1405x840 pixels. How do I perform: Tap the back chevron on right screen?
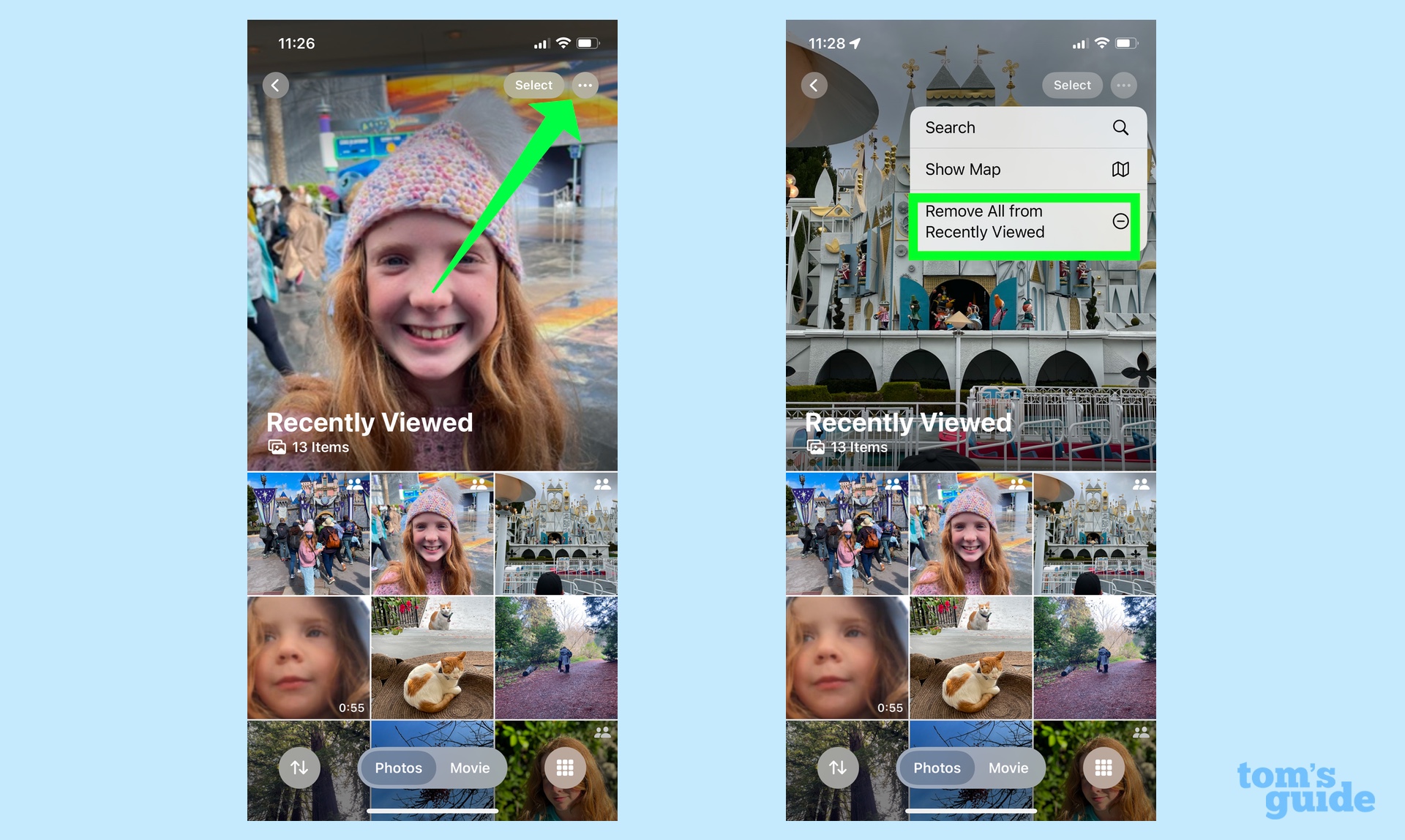[815, 84]
